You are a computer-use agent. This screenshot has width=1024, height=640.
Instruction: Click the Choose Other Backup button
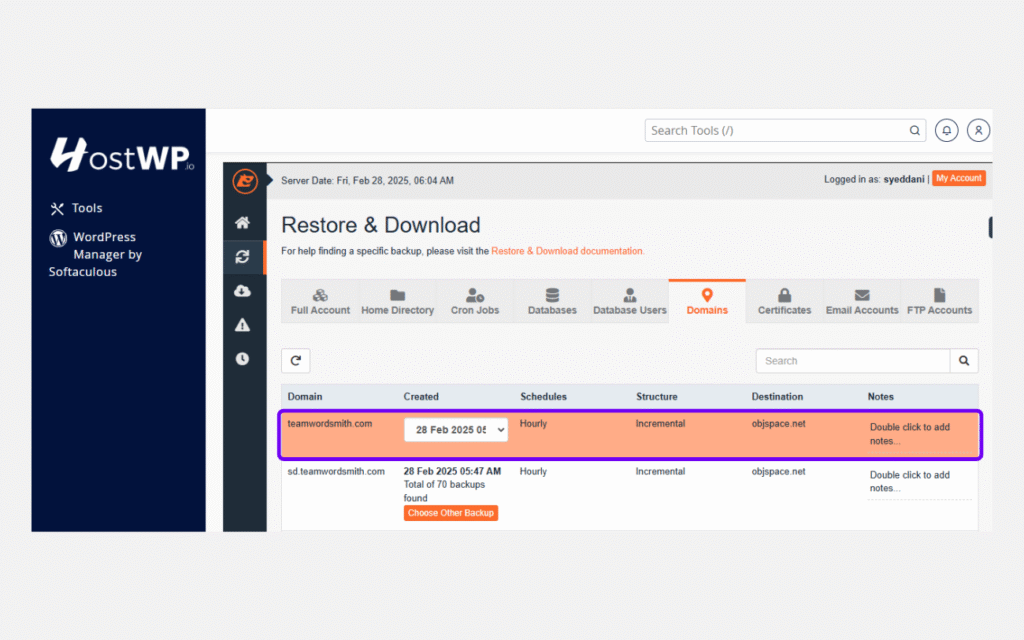[450, 513]
